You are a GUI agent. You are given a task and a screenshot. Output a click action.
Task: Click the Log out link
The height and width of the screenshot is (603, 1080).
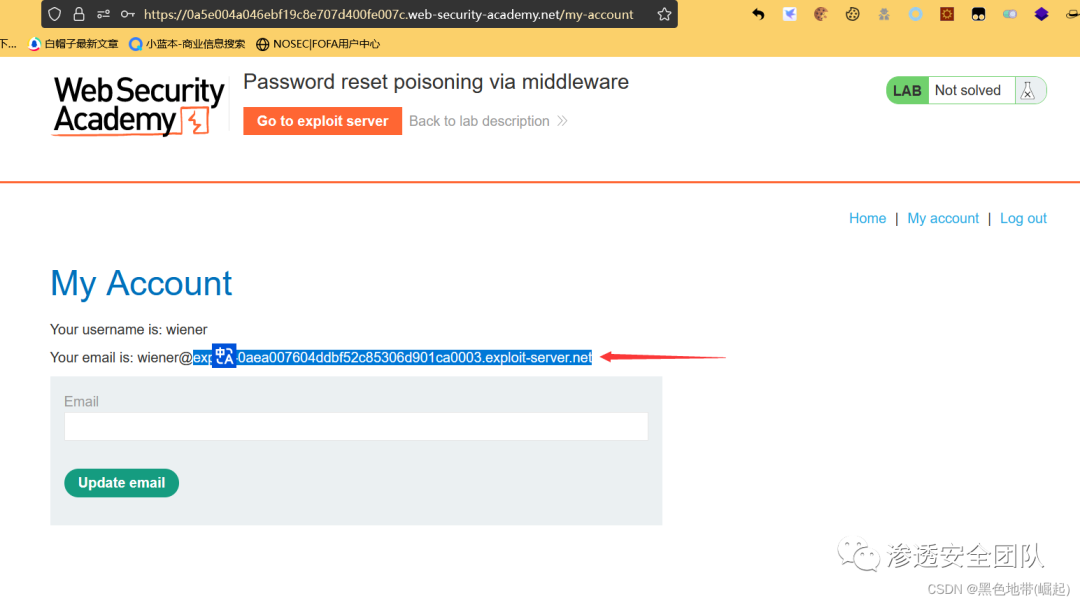[x=1023, y=218]
